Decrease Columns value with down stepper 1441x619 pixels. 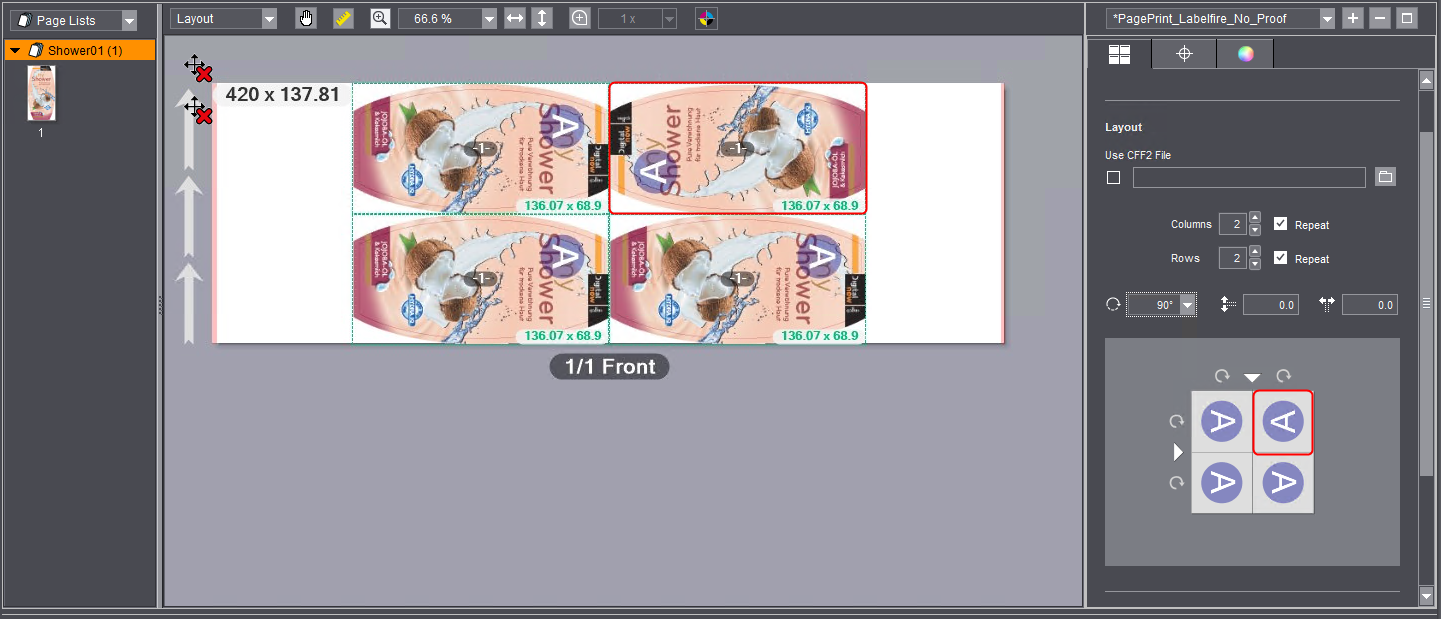tap(1255, 230)
